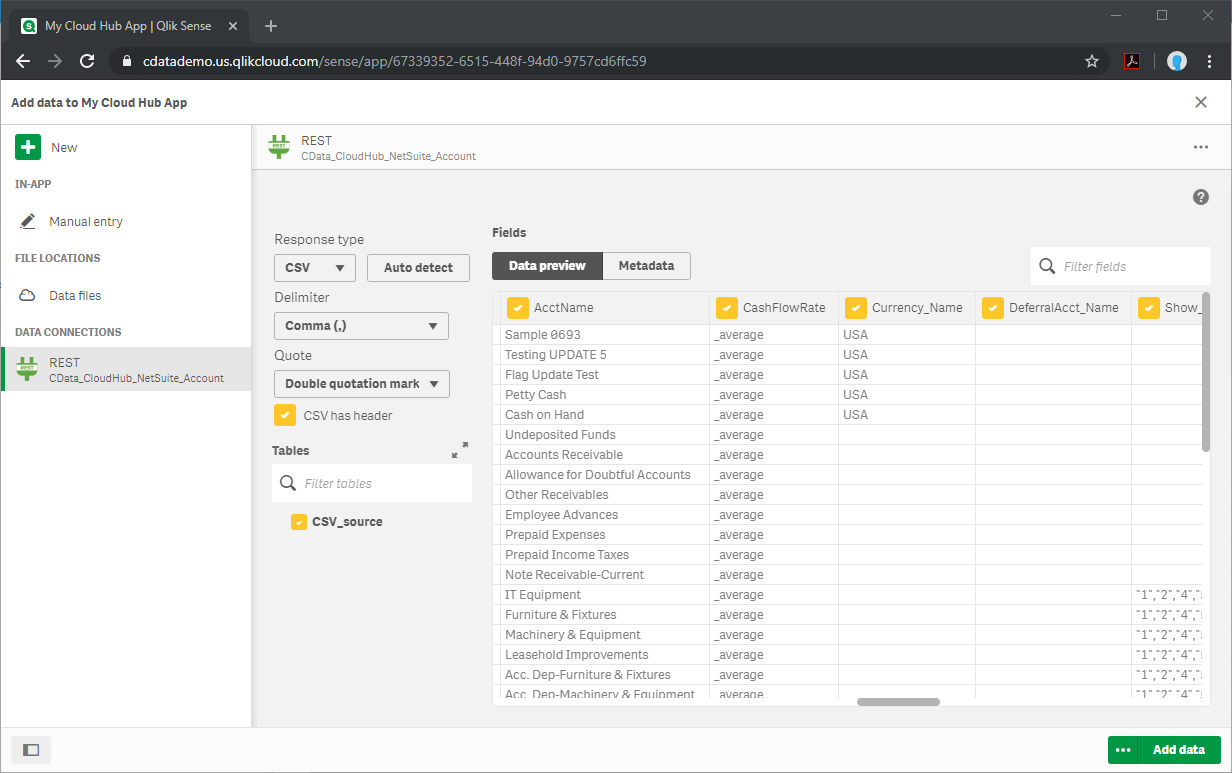Open the Response type CSV dropdown

(x=314, y=268)
